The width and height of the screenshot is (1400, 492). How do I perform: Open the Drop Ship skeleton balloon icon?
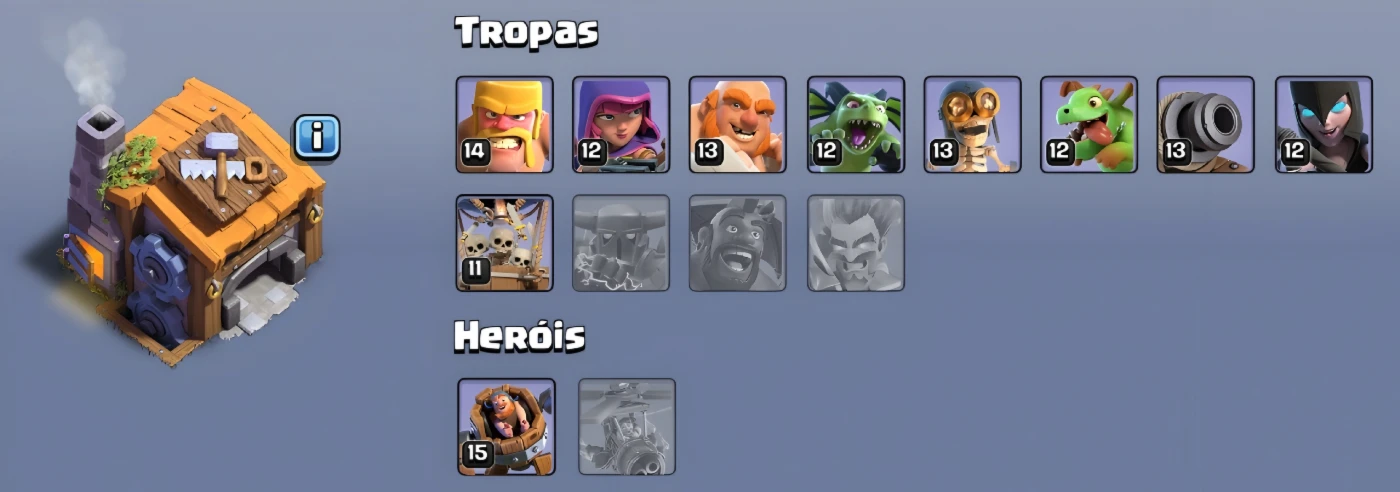point(505,243)
